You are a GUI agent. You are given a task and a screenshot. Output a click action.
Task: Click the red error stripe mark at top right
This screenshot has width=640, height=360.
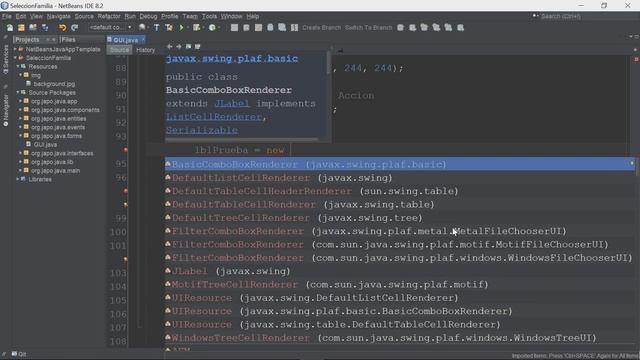pos(636,59)
